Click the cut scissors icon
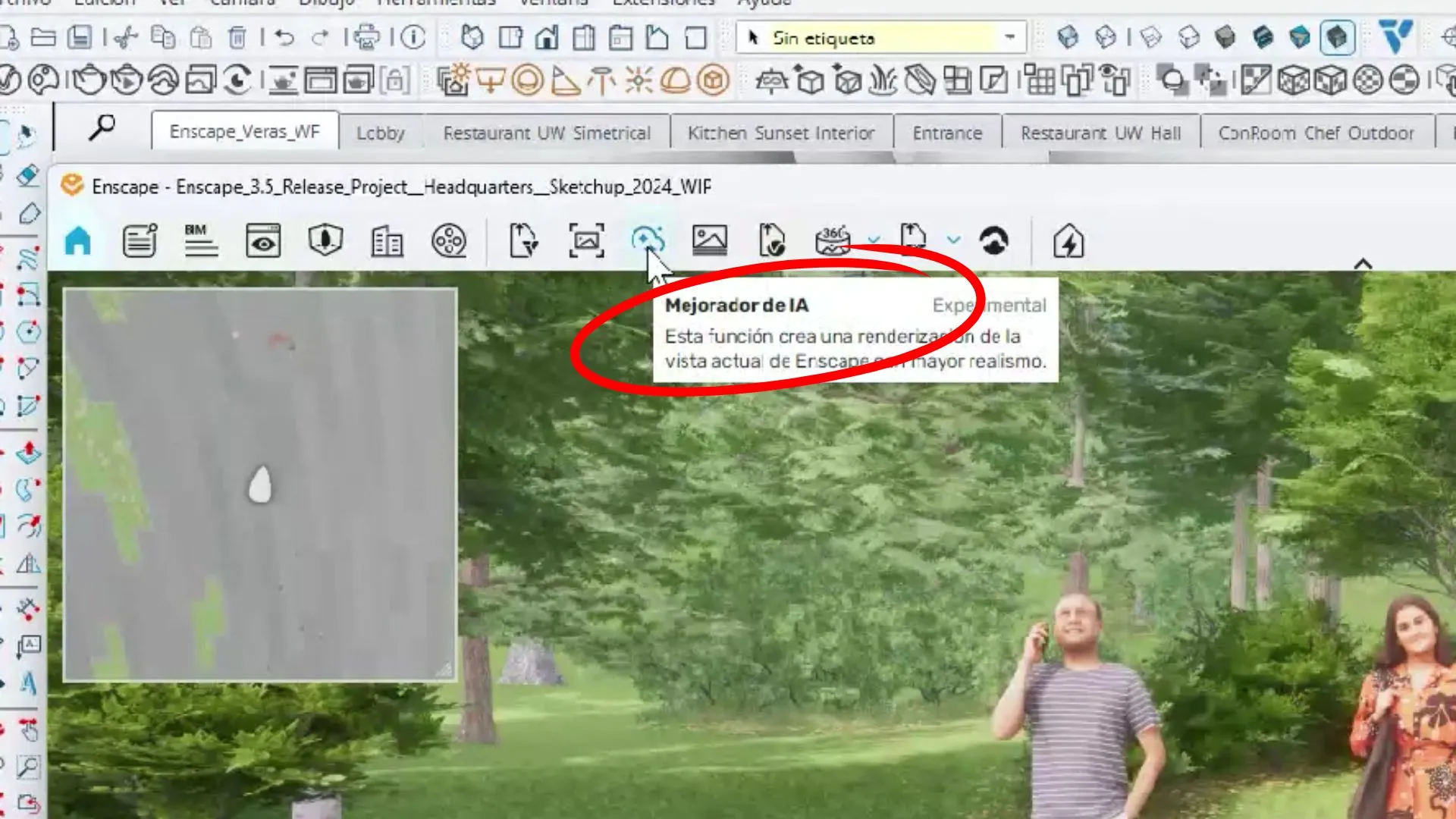1456x819 pixels. [126, 37]
